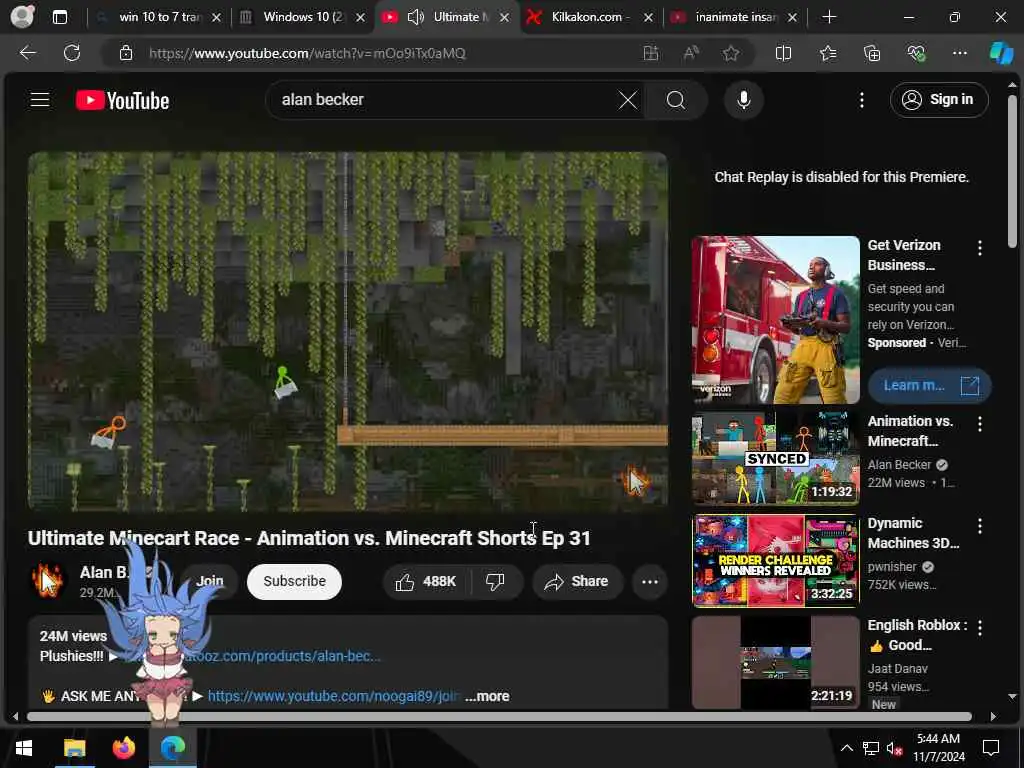Click the Join button
Image resolution: width=1024 pixels, height=768 pixels.
(x=210, y=581)
